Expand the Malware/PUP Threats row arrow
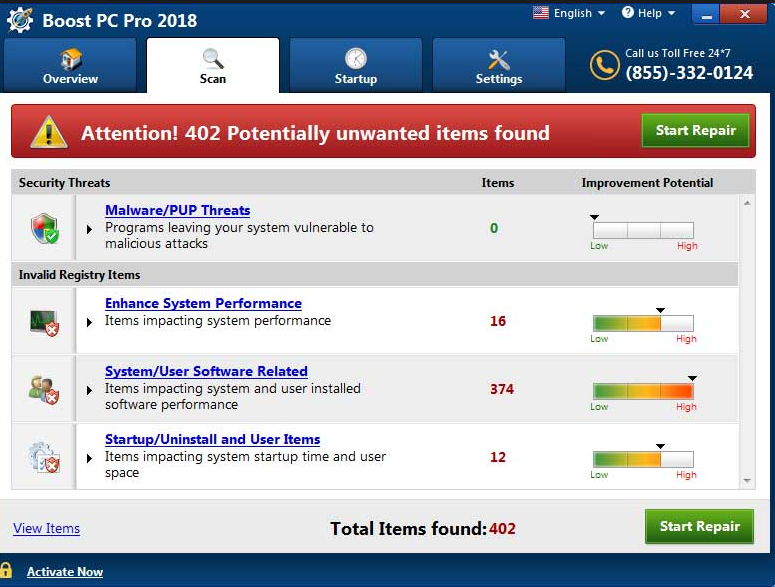 coord(90,229)
